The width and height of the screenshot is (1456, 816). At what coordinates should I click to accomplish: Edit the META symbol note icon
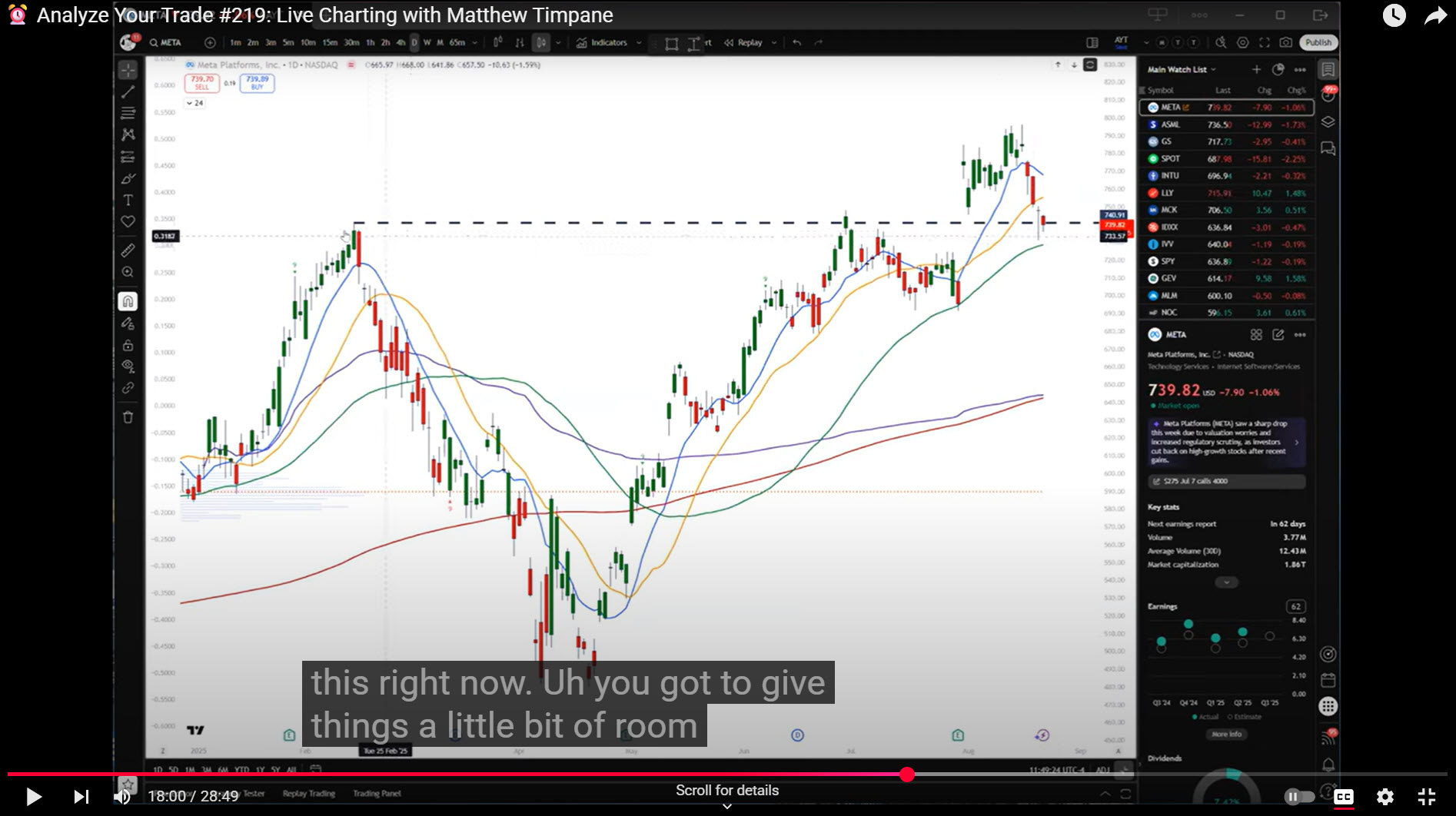coord(1278,334)
